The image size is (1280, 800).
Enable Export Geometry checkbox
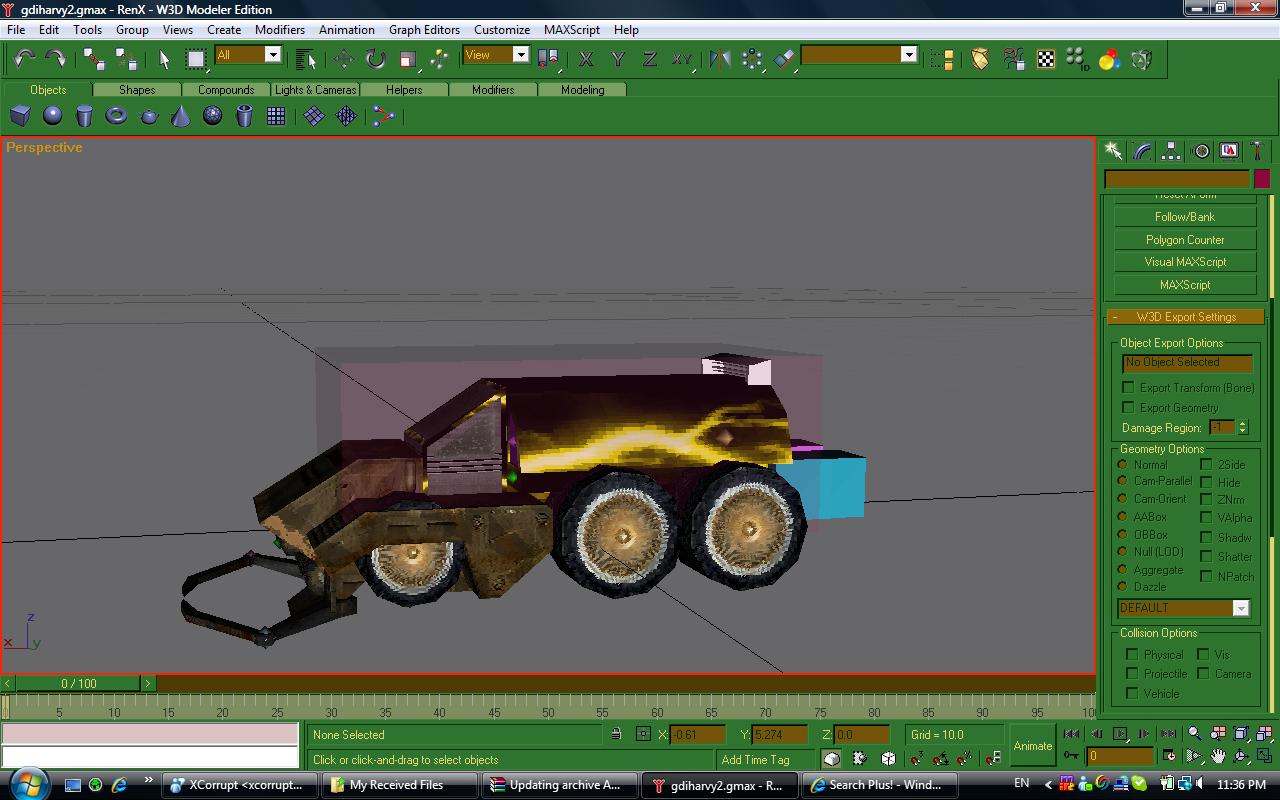pos(1129,407)
